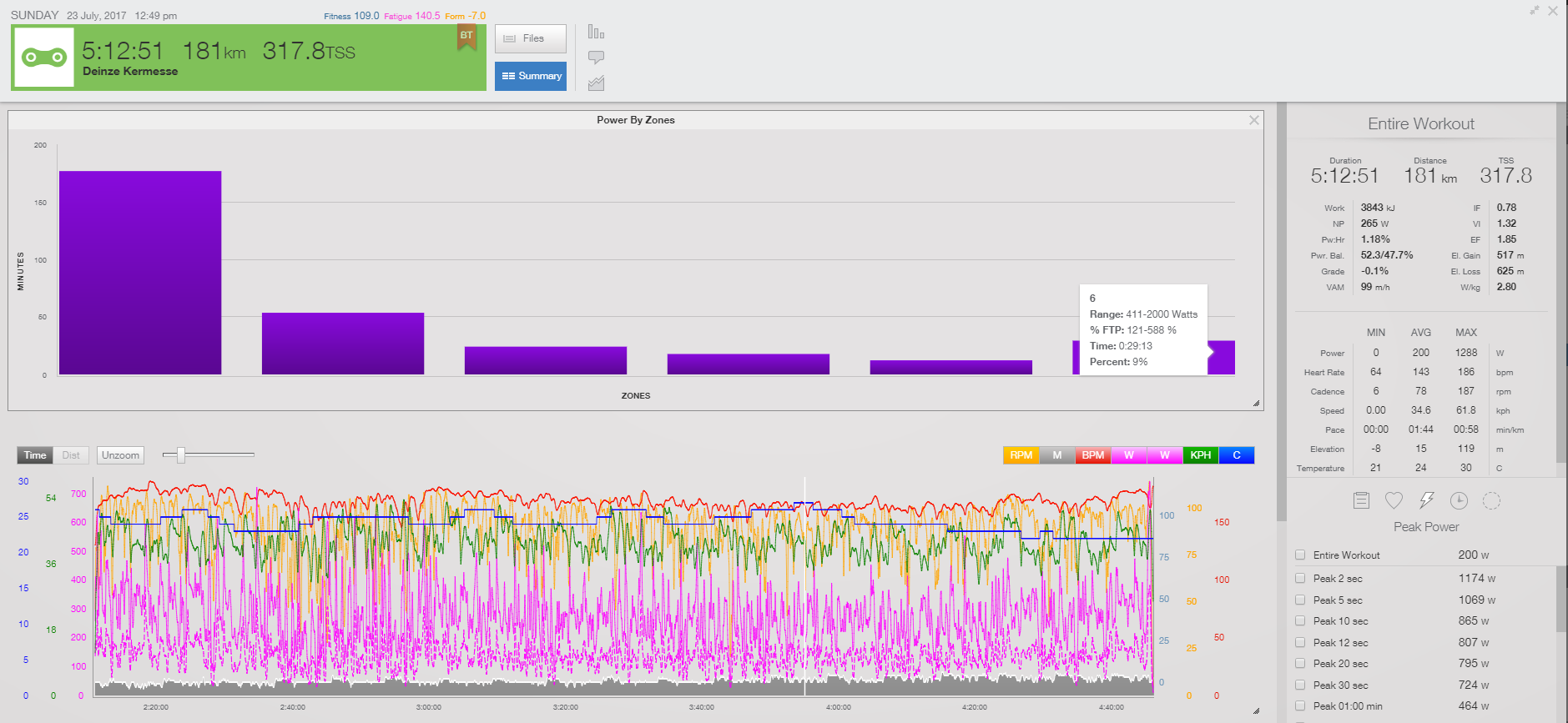Click the Pwr. Bal. 52.3/47.7% value

tap(1387, 255)
